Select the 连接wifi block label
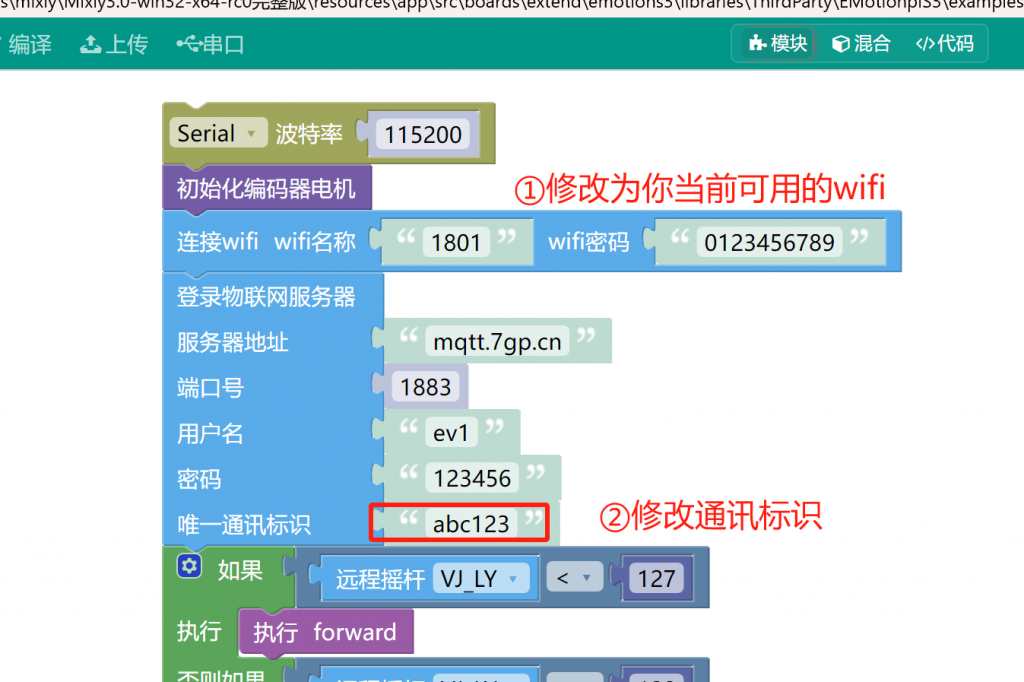This screenshot has height=682, width=1024. [x=217, y=242]
